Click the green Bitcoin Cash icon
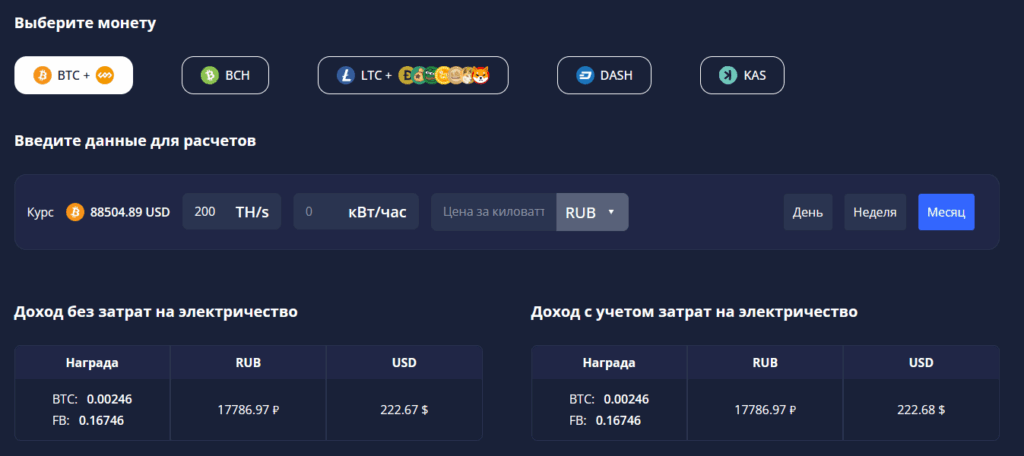The image size is (1024, 456). [209, 75]
